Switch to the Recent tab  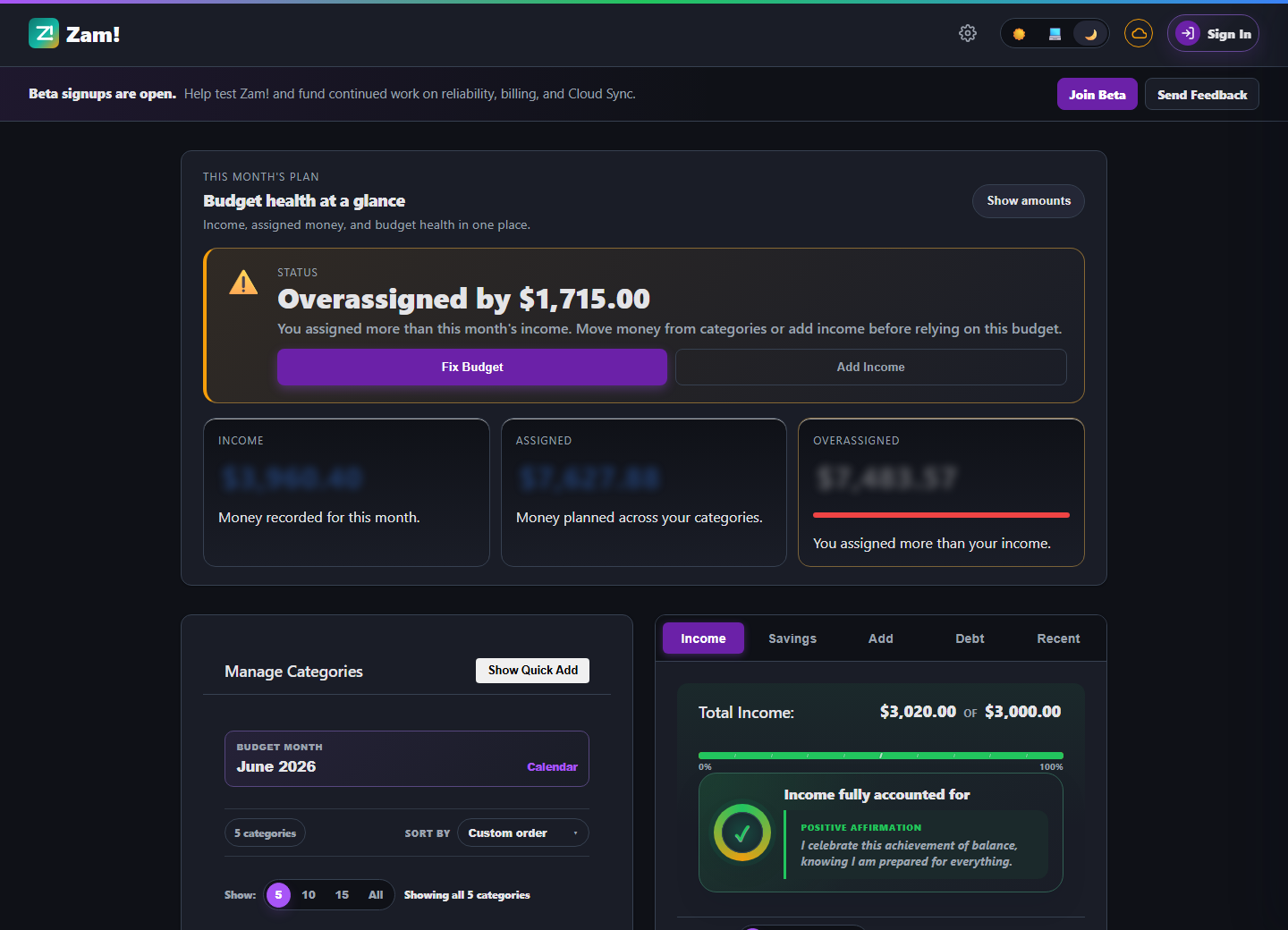[x=1058, y=638]
